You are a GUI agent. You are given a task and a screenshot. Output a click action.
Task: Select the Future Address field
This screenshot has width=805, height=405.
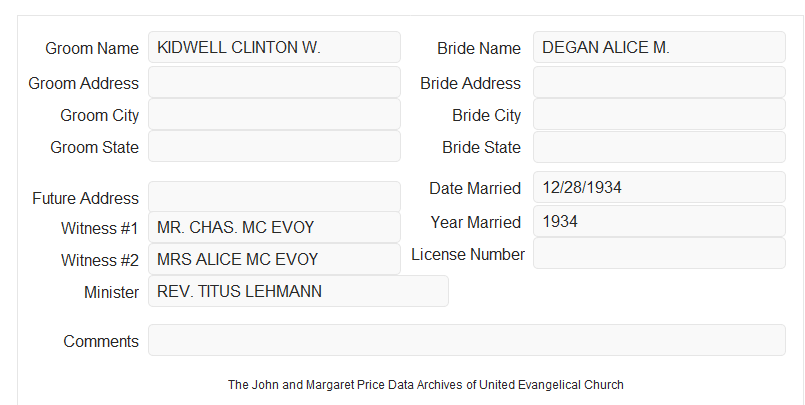click(274, 197)
